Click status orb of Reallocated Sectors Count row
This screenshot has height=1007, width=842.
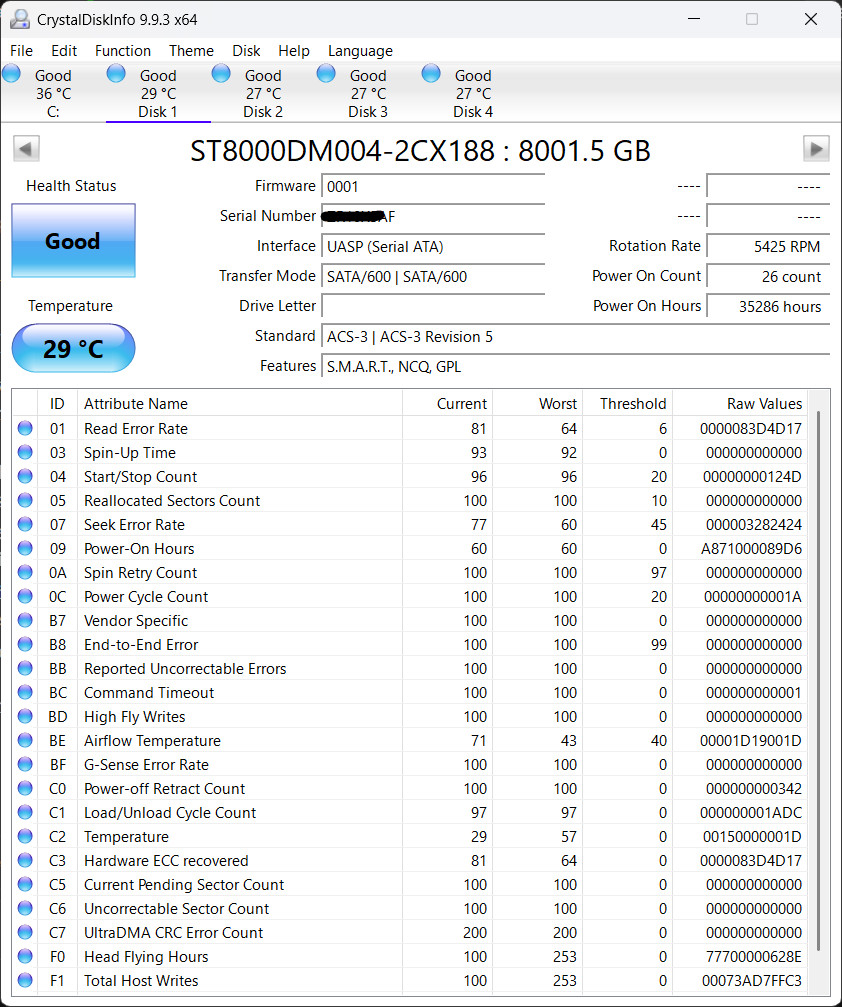click(x=25, y=500)
